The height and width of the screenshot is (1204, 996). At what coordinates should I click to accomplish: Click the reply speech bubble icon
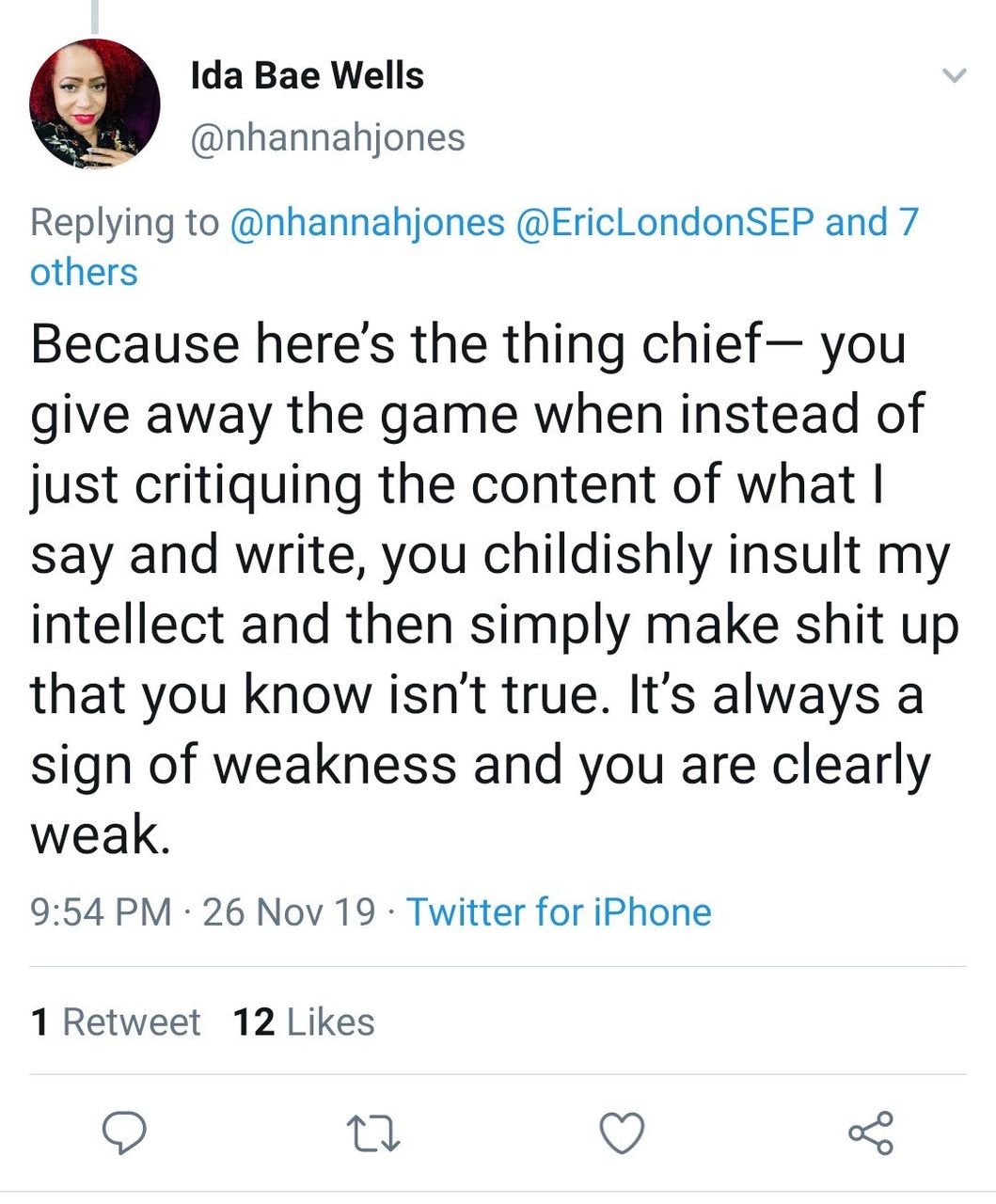pyautogui.click(x=123, y=1132)
